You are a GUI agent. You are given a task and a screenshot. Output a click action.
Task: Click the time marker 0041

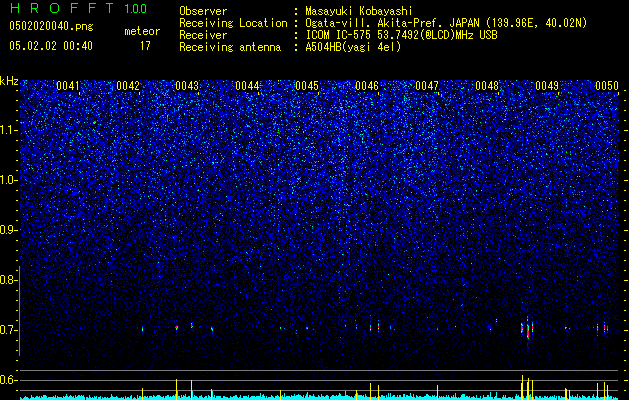pos(68,86)
